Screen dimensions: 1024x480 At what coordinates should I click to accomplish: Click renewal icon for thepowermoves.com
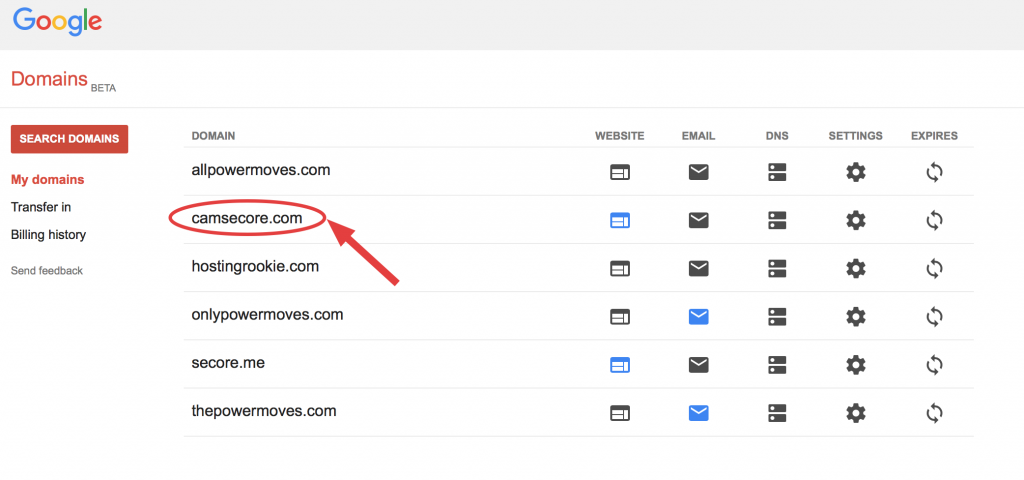tap(935, 413)
